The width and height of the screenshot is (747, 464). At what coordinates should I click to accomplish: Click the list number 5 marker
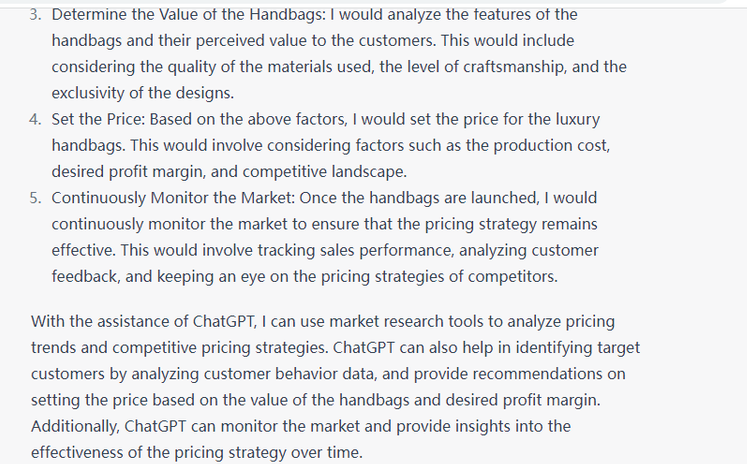pyautogui.click(x=37, y=198)
